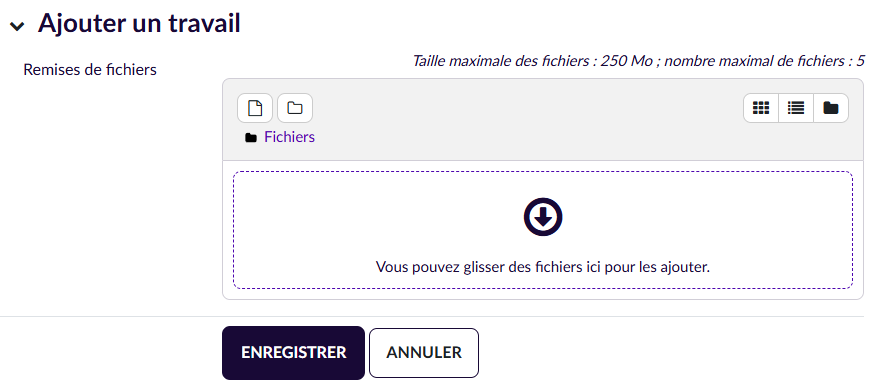Image resolution: width=887 pixels, height=388 pixels.
Task: Click the circular download arrow icon
Action: pos(543,217)
